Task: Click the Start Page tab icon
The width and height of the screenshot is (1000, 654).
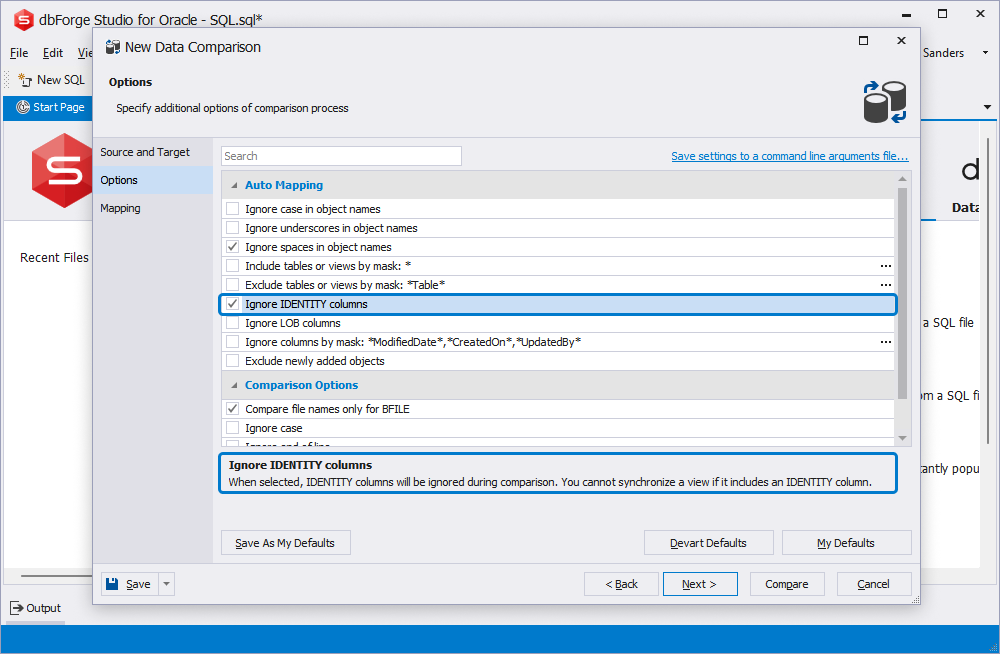Action: (23, 107)
